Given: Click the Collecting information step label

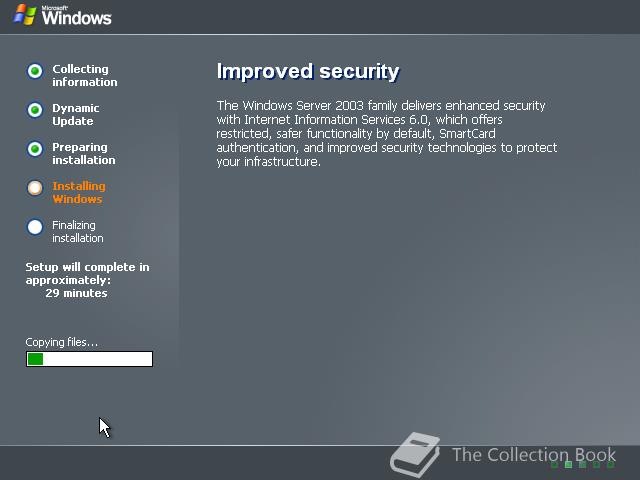Looking at the screenshot, I should [x=84, y=76].
